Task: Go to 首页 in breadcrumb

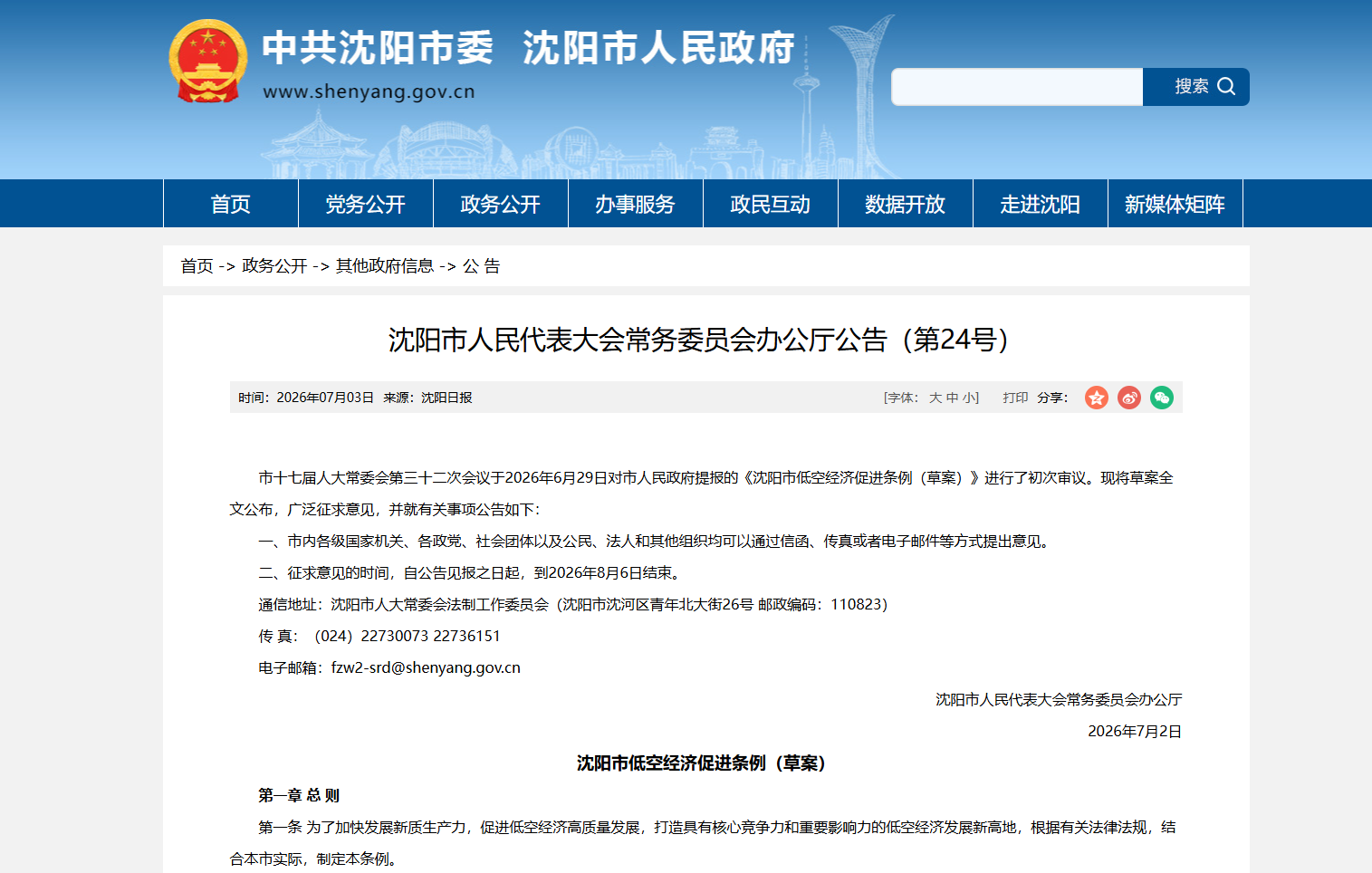Action: 197,266
